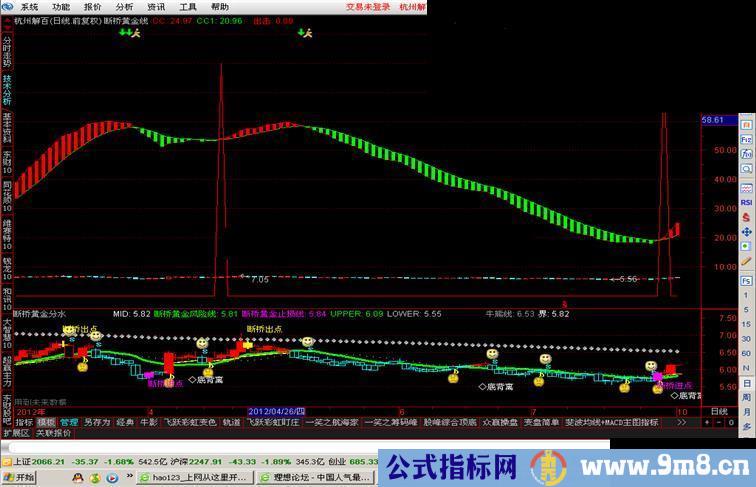Open the 工具 menu
Viewport: 756px width, 487px height.
pos(188,6)
